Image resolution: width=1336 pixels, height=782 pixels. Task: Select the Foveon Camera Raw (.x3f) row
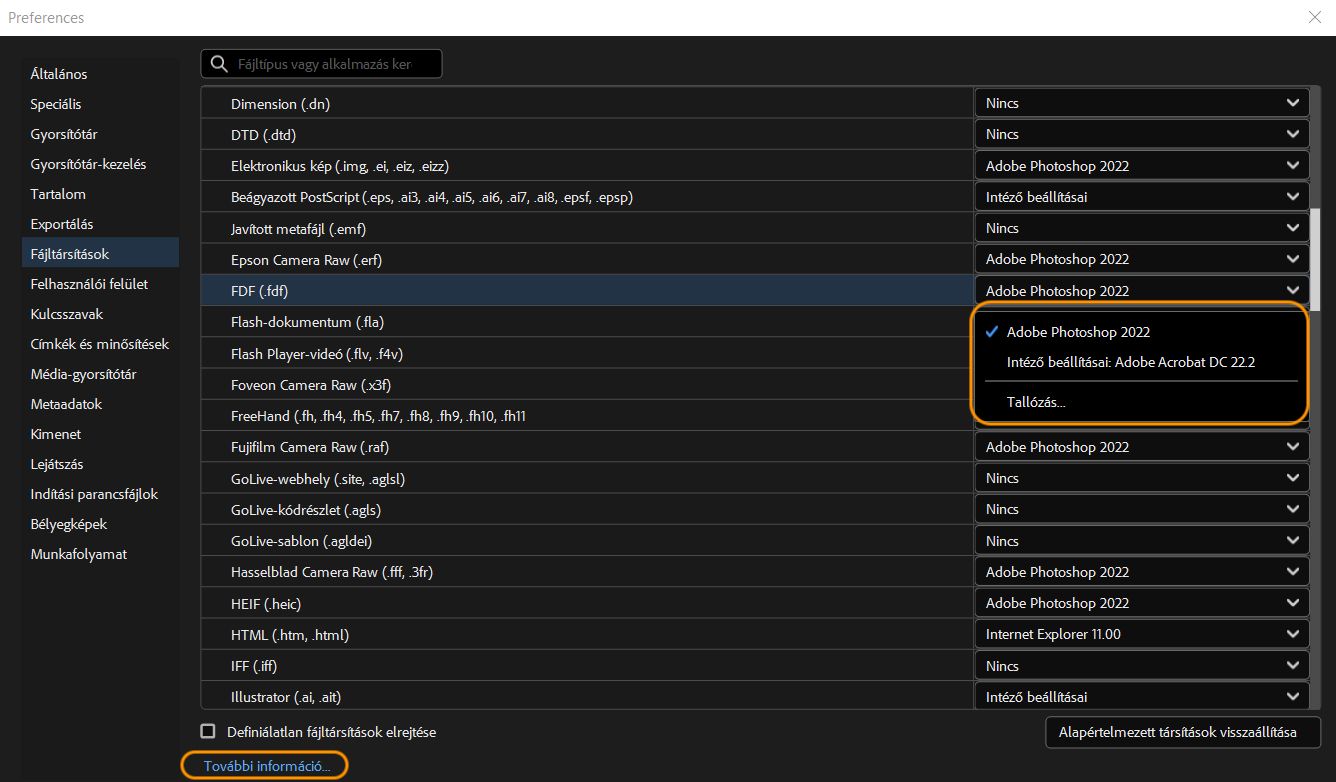click(588, 384)
